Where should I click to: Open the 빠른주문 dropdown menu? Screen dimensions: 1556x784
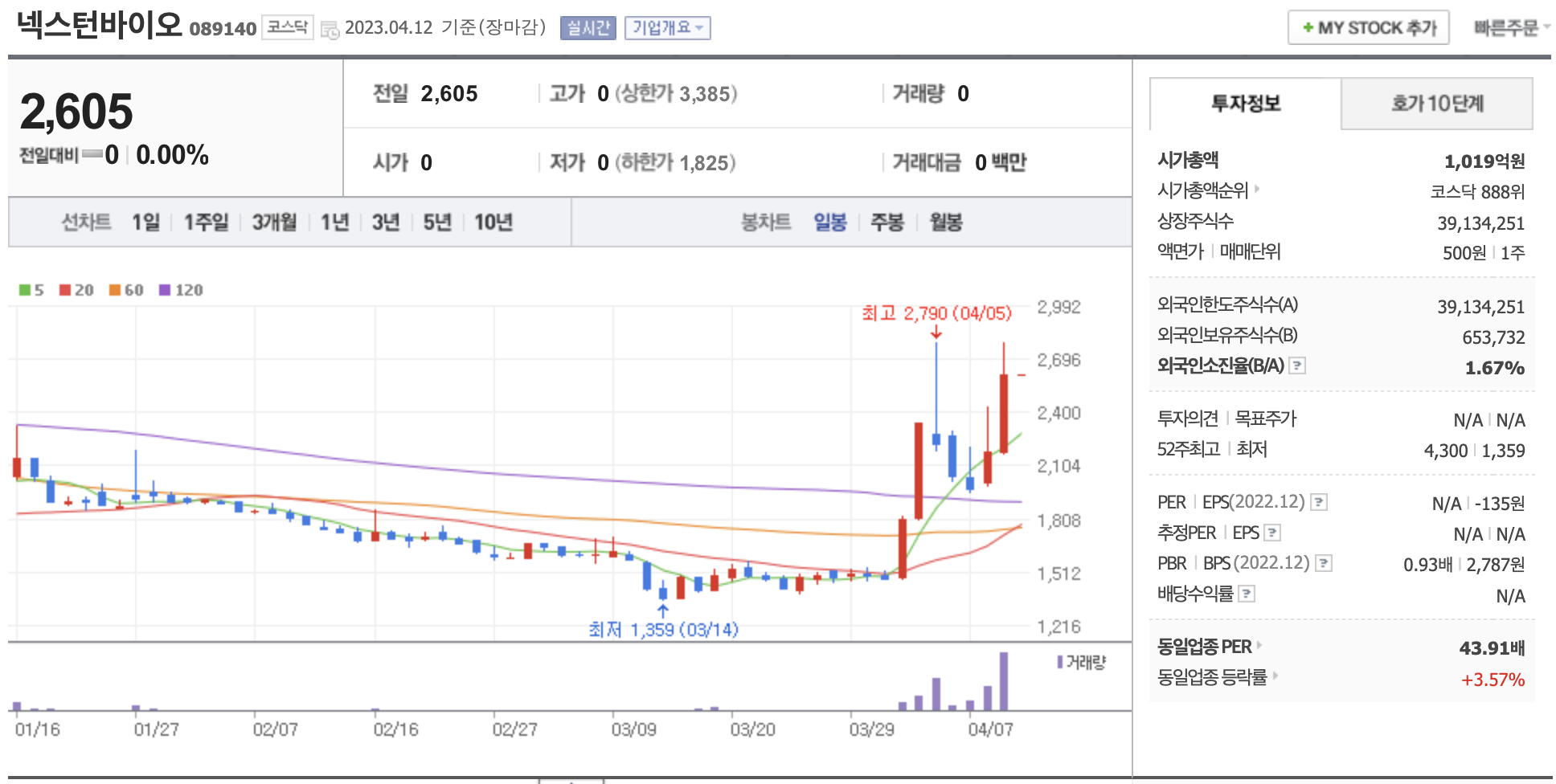click(1511, 28)
